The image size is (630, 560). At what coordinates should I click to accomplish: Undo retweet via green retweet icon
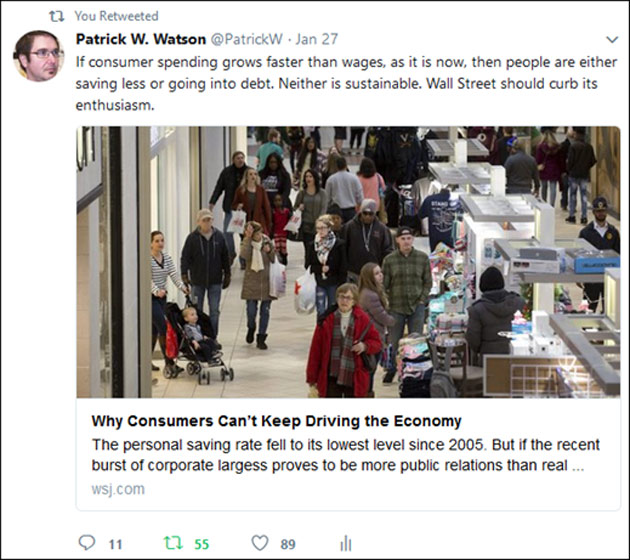pos(173,543)
